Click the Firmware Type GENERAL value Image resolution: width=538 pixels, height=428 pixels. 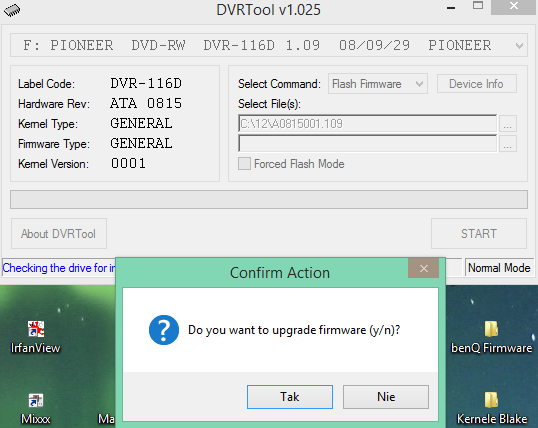[x=141, y=143]
